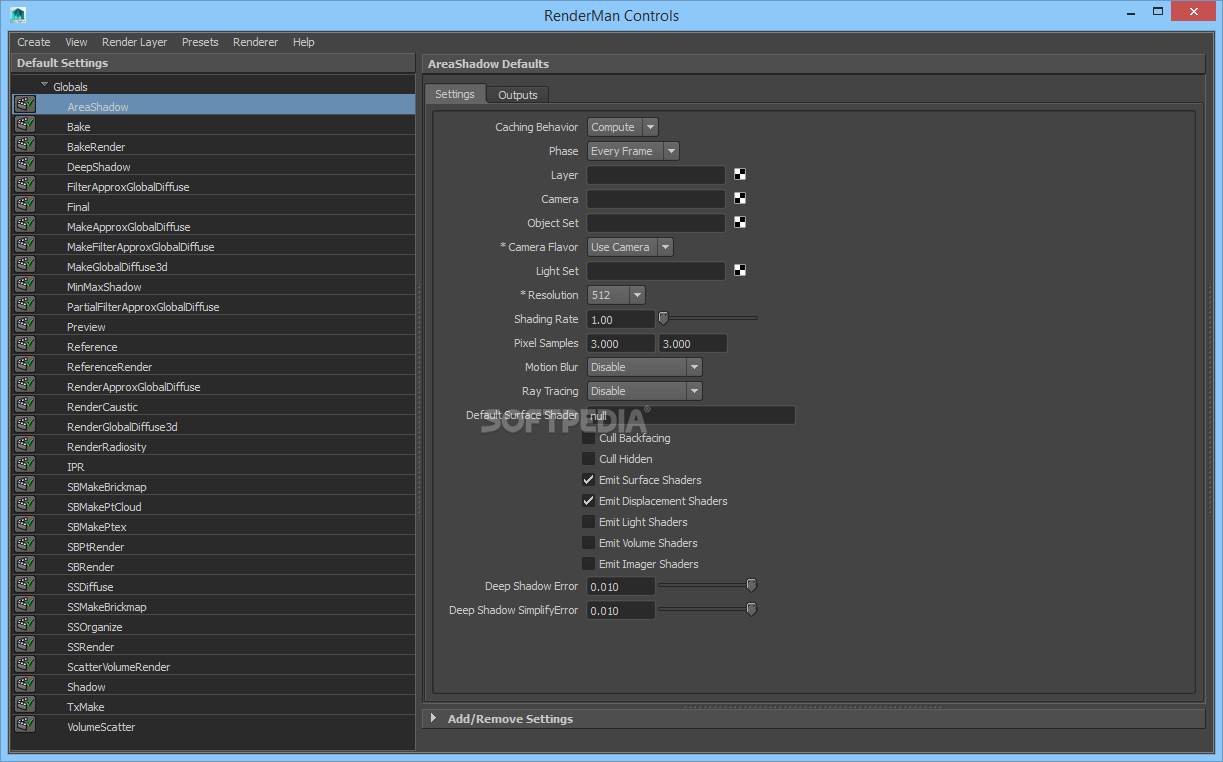
Task: Click the settings icon beside MakeGlobalDiffuse3d
Action: [x=25, y=264]
